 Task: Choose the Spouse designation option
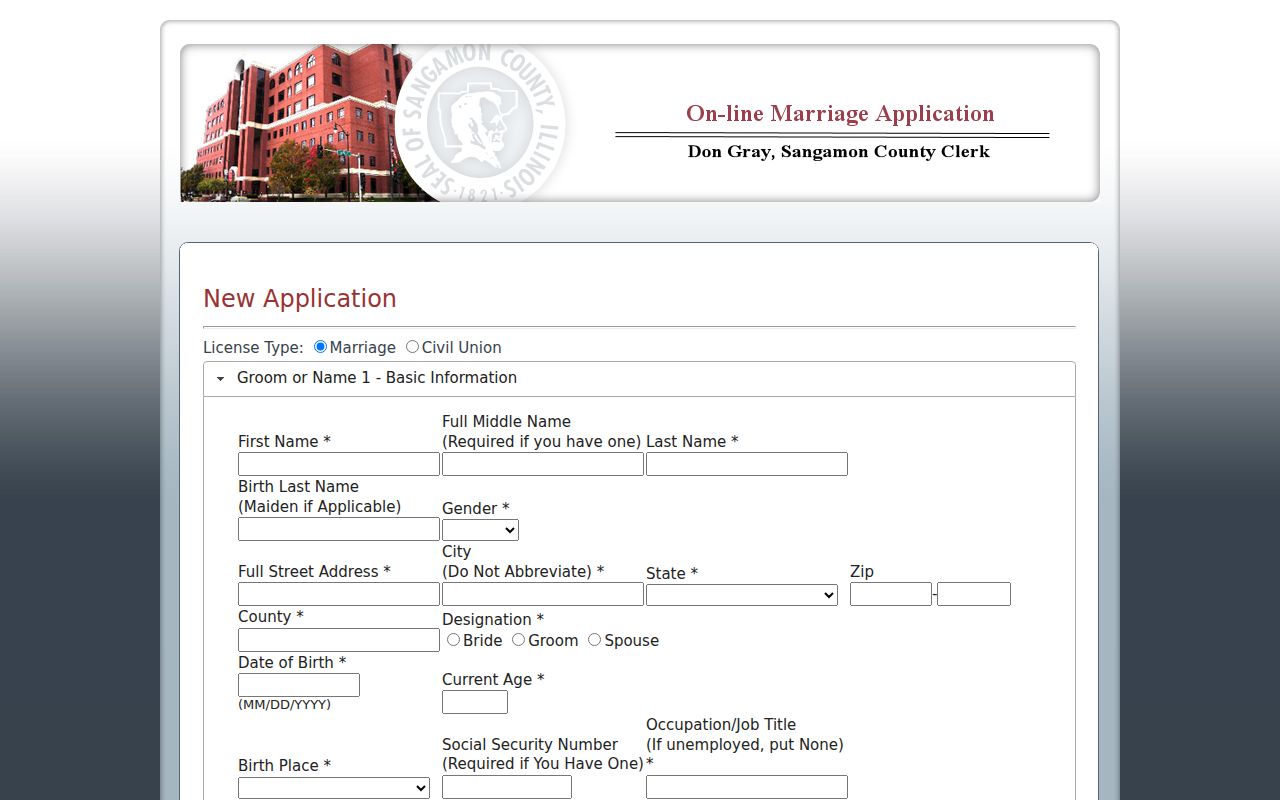click(x=594, y=640)
